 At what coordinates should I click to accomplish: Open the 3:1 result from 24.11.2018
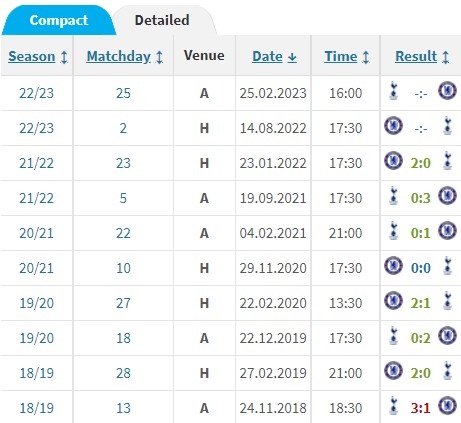(x=421, y=408)
